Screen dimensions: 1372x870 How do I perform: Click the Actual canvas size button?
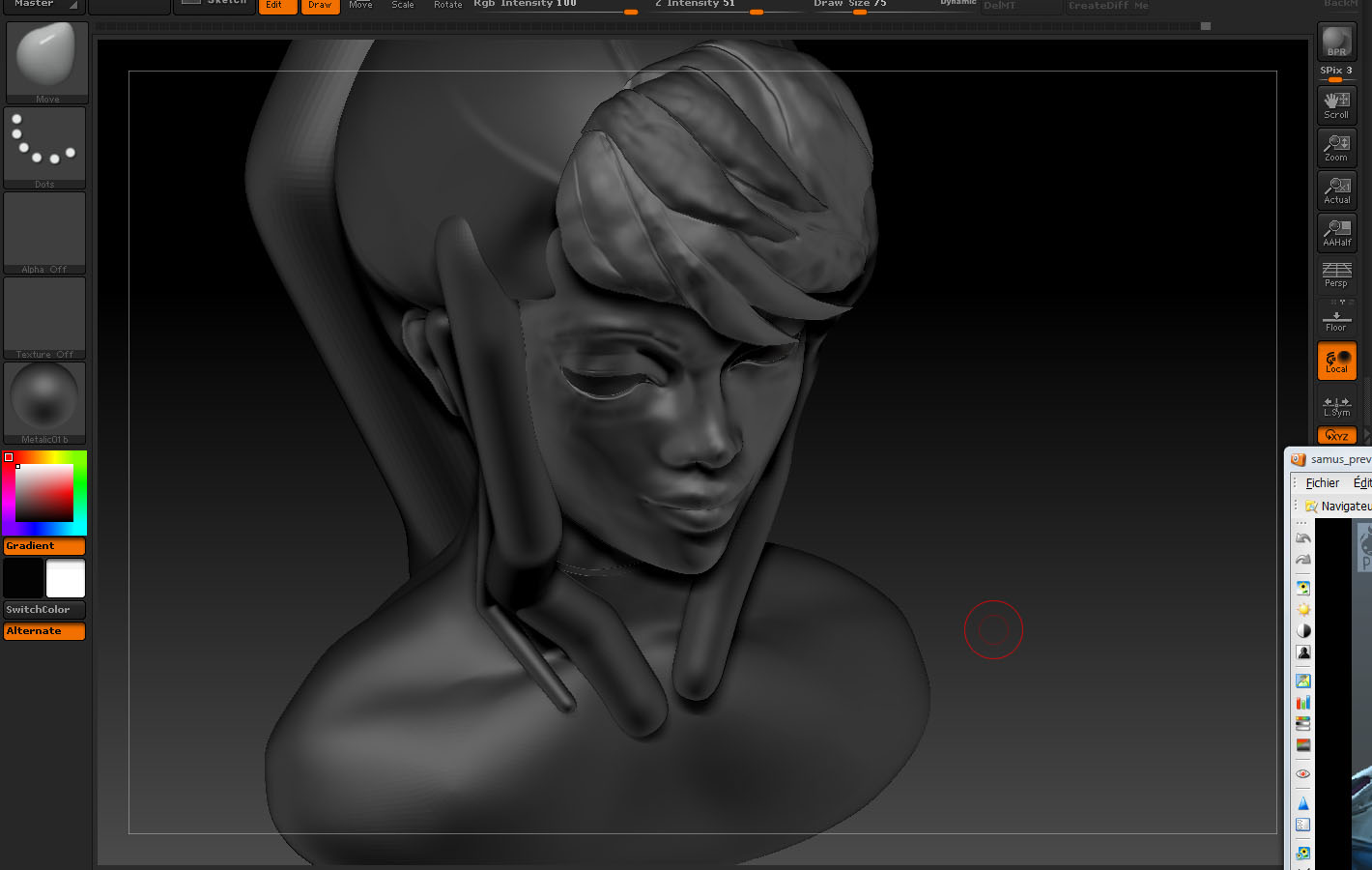[1336, 189]
